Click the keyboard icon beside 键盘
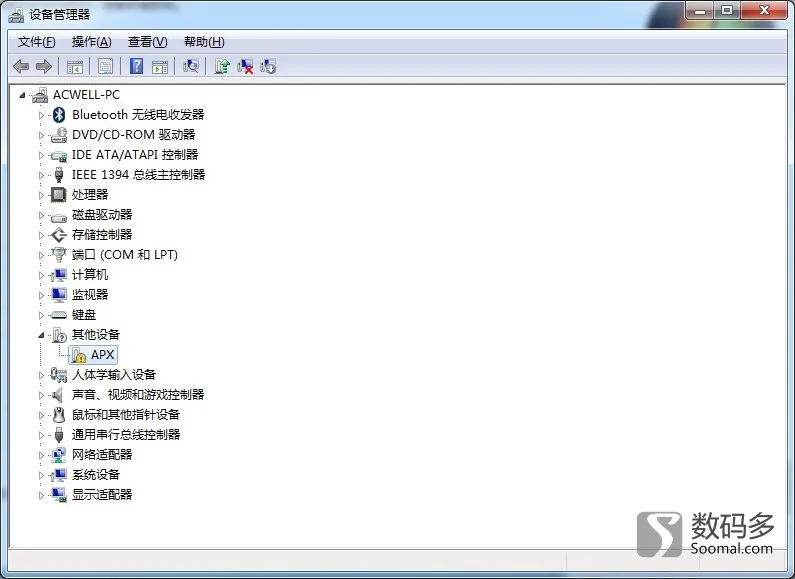This screenshot has width=795, height=579. (59, 315)
